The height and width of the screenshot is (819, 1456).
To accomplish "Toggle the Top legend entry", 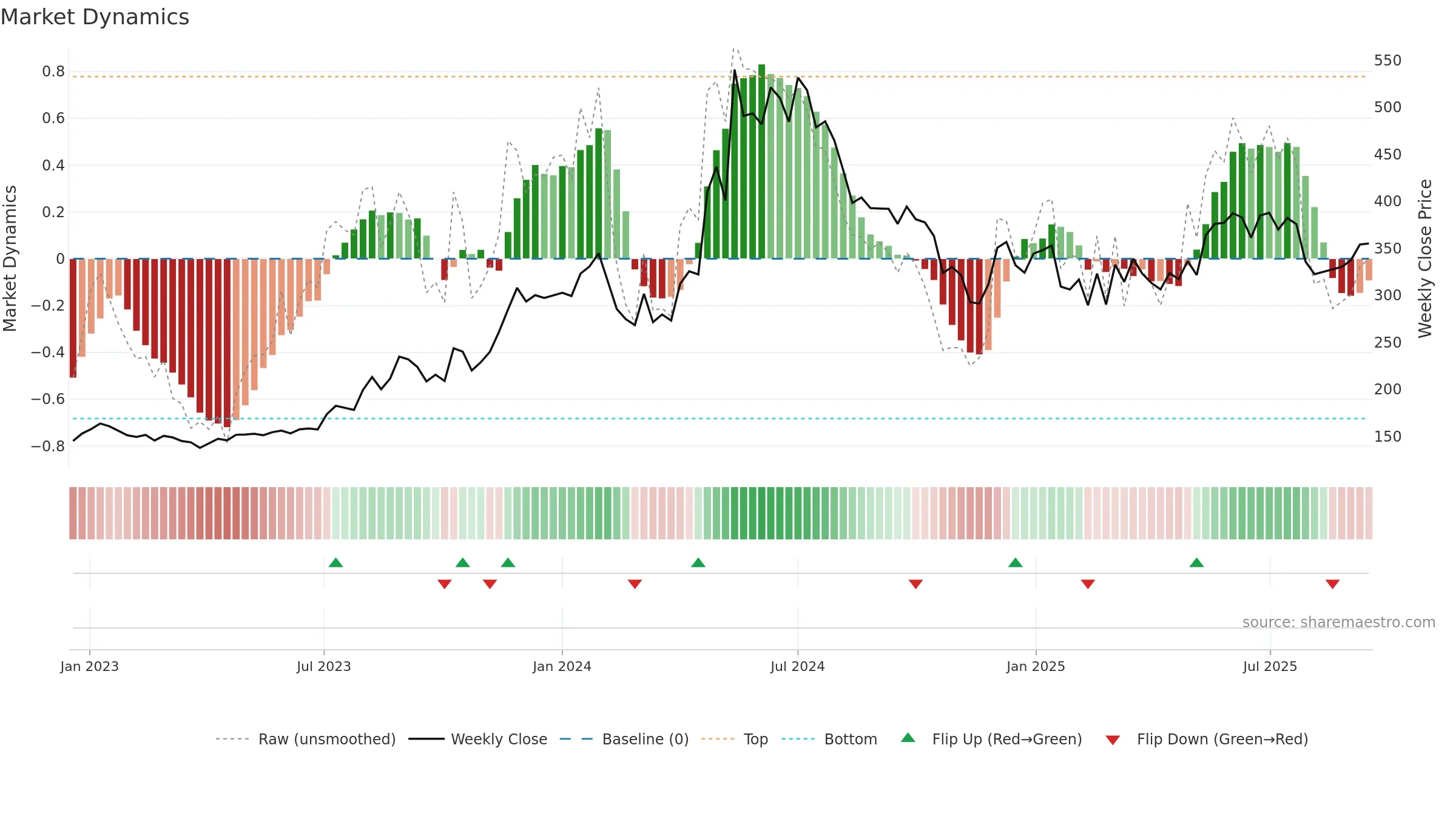I will (x=734, y=739).
